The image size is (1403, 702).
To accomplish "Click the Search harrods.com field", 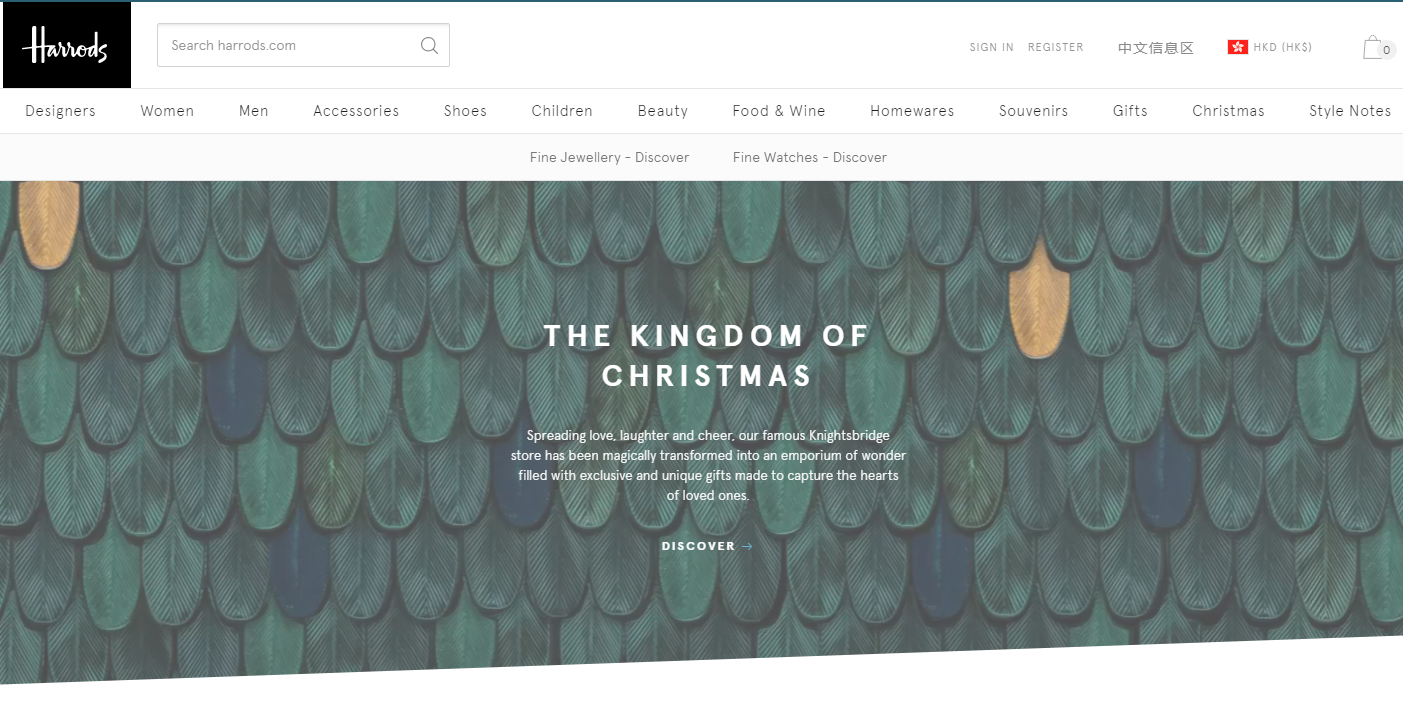I will 303,45.
